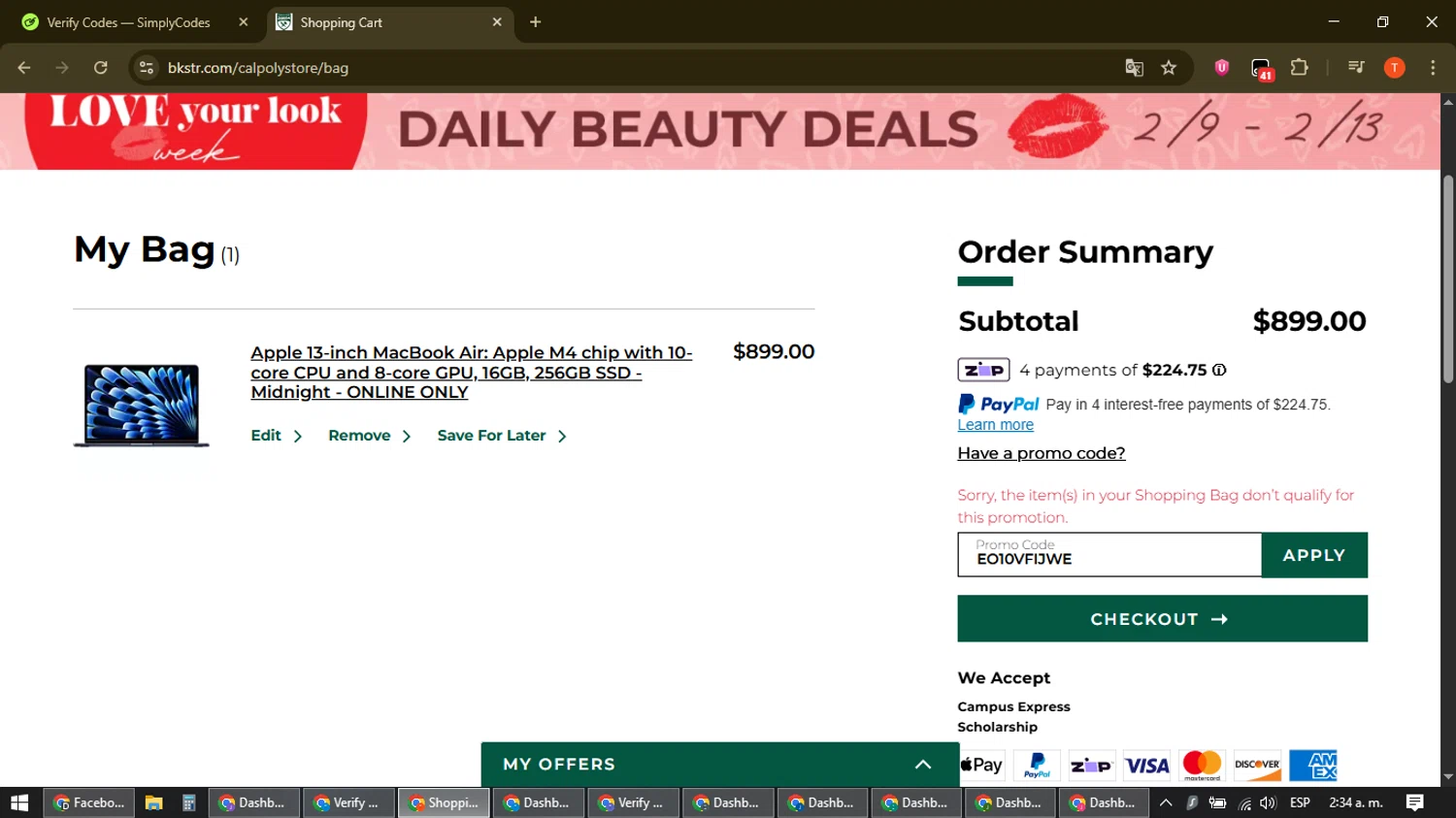Click the American Express icon
Screen dimensions: 1456x818
tap(1313, 766)
